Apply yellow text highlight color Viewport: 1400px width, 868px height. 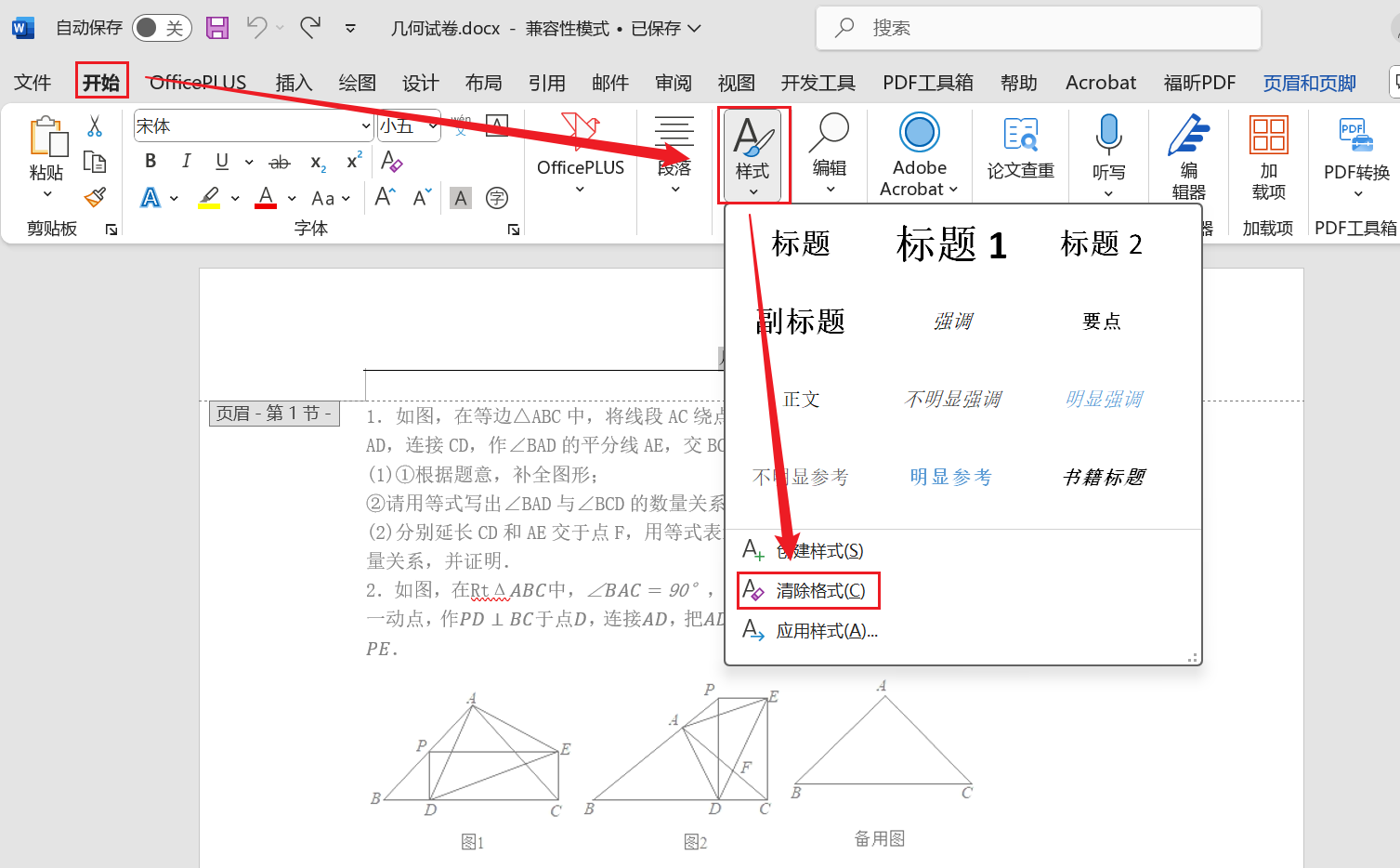tap(210, 198)
